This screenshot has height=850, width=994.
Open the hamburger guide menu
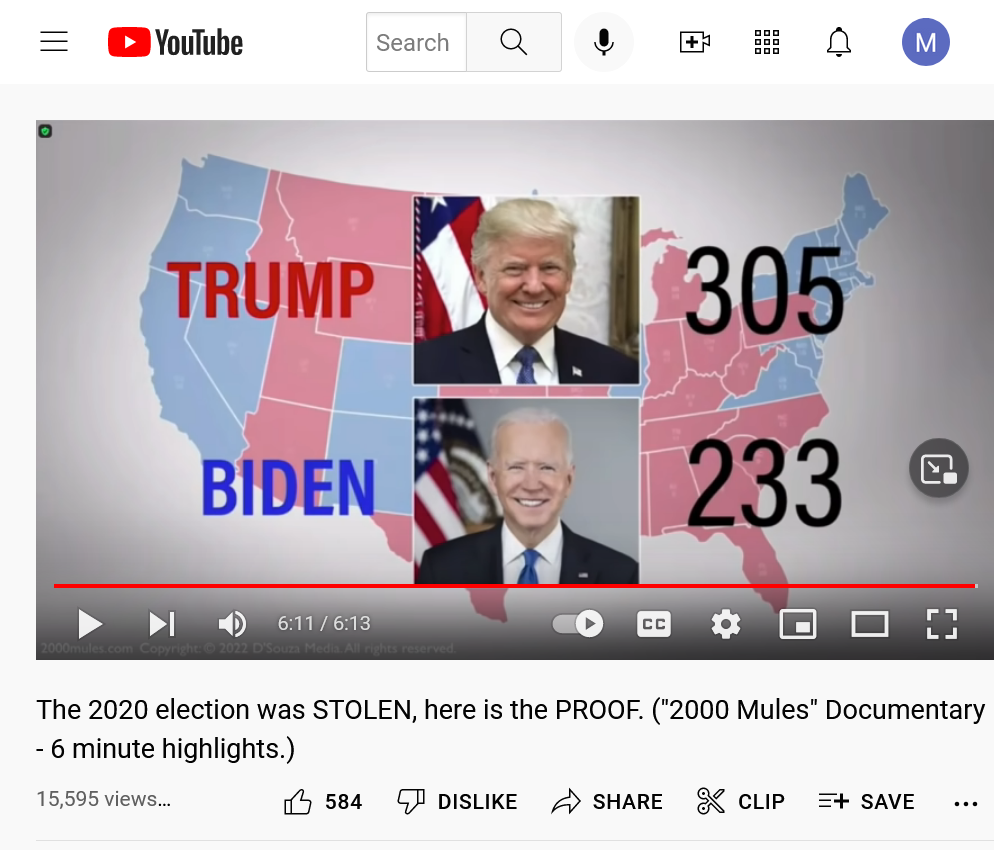54,42
